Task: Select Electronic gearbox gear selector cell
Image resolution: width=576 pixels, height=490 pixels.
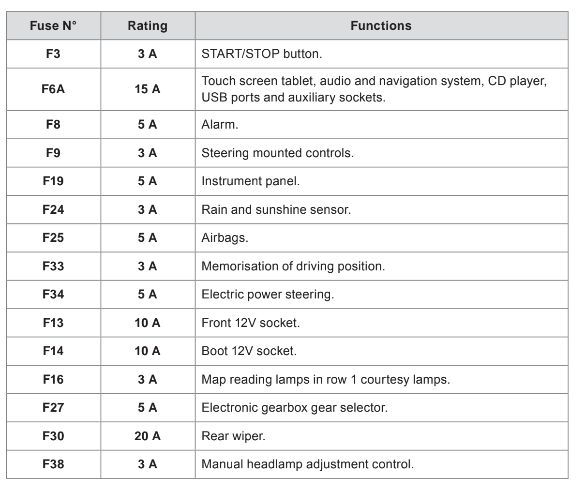Action: (x=382, y=407)
